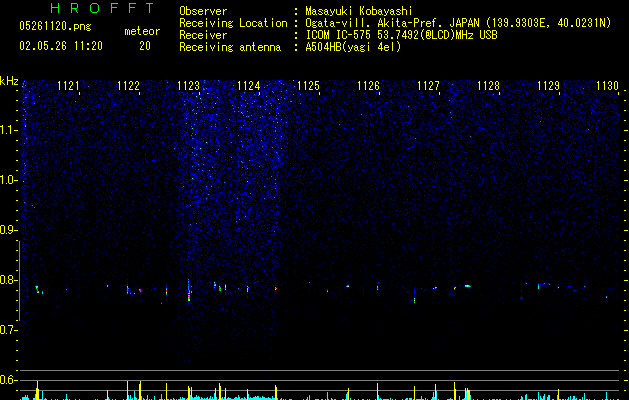
Task: Click the kHz axis unit label
Action: click(9, 81)
